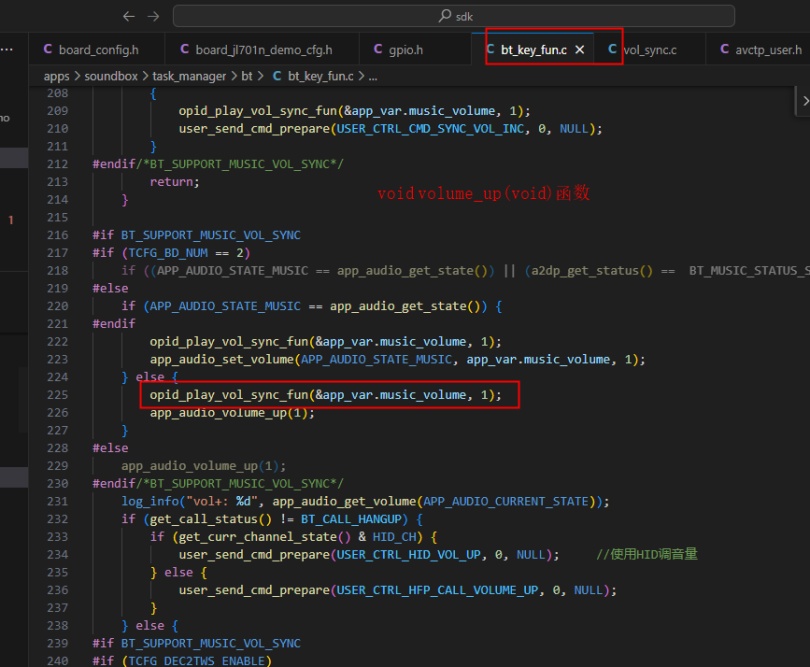This screenshot has height=667, width=810.
Task: Click the apps breadcrumb segment
Action: pyautogui.click(x=56, y=76)
